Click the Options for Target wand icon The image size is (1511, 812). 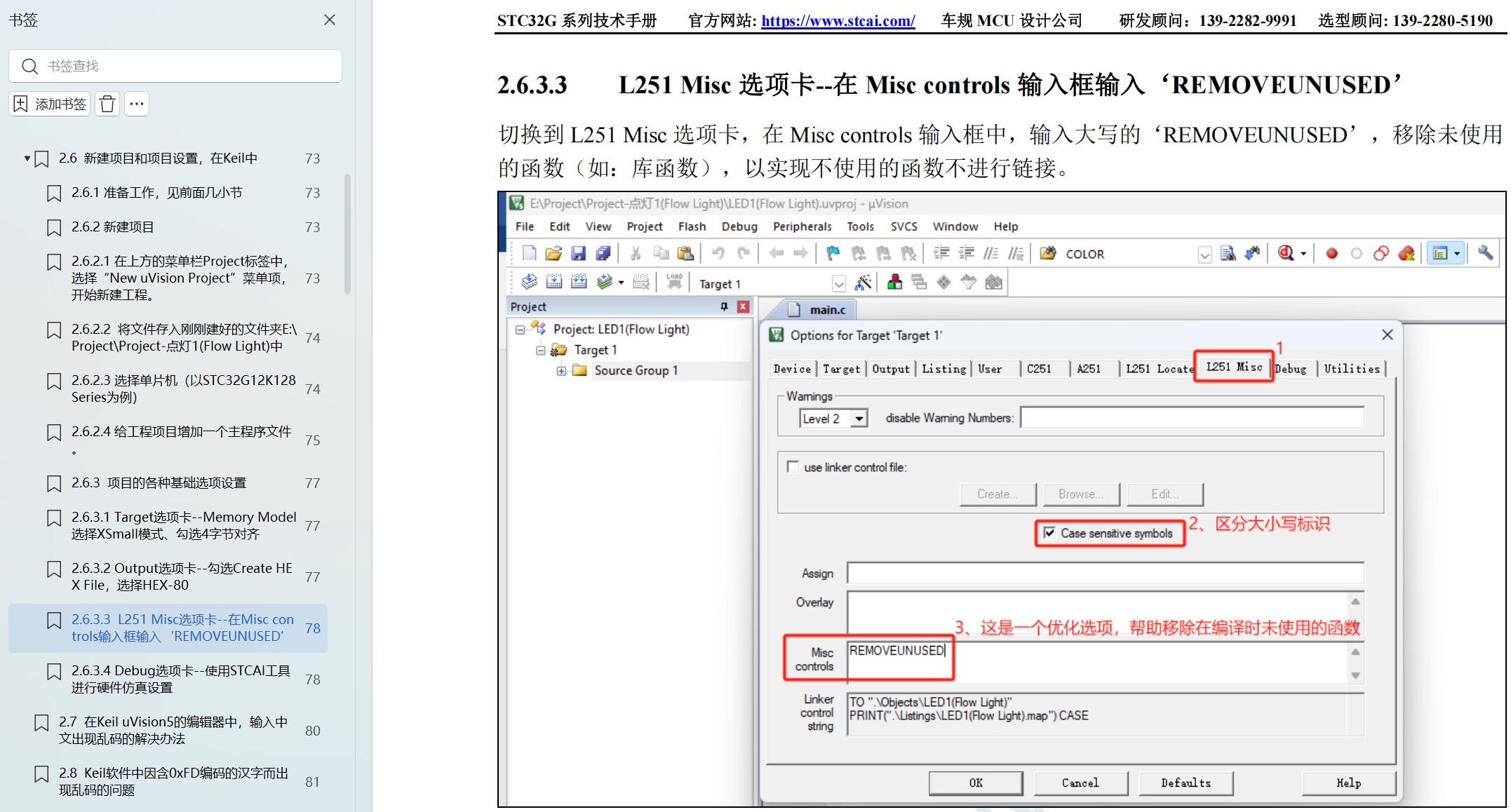coord(864,283)
